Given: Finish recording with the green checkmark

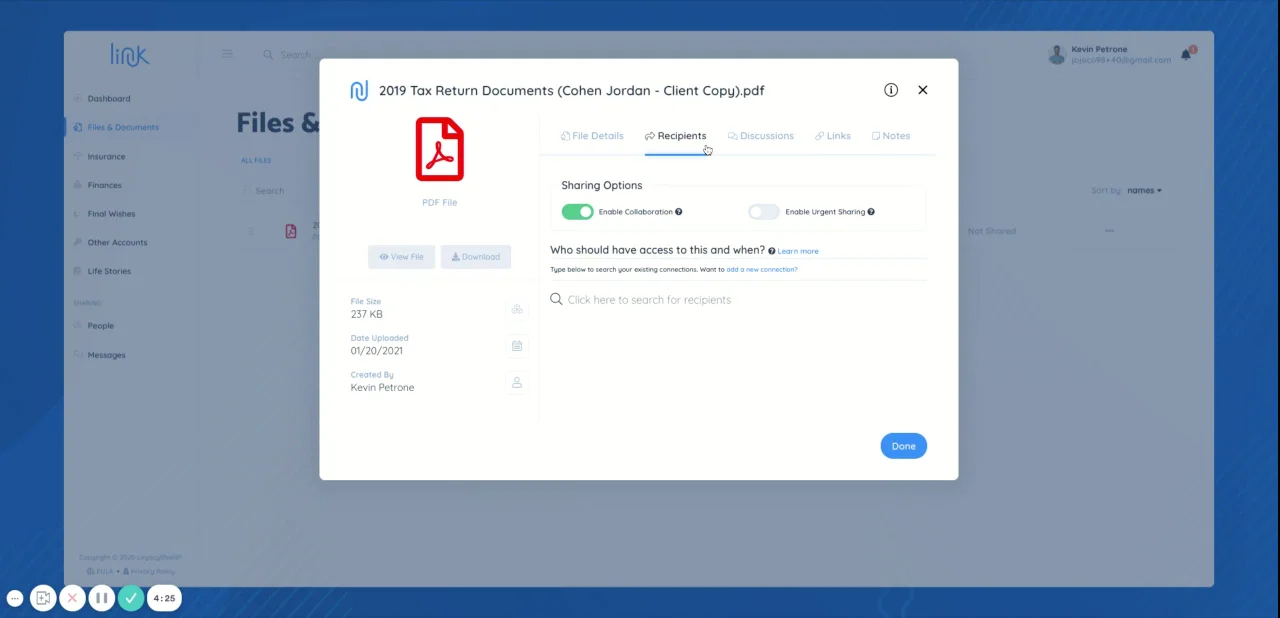Looking at the screenshot, I should (131, 598).
